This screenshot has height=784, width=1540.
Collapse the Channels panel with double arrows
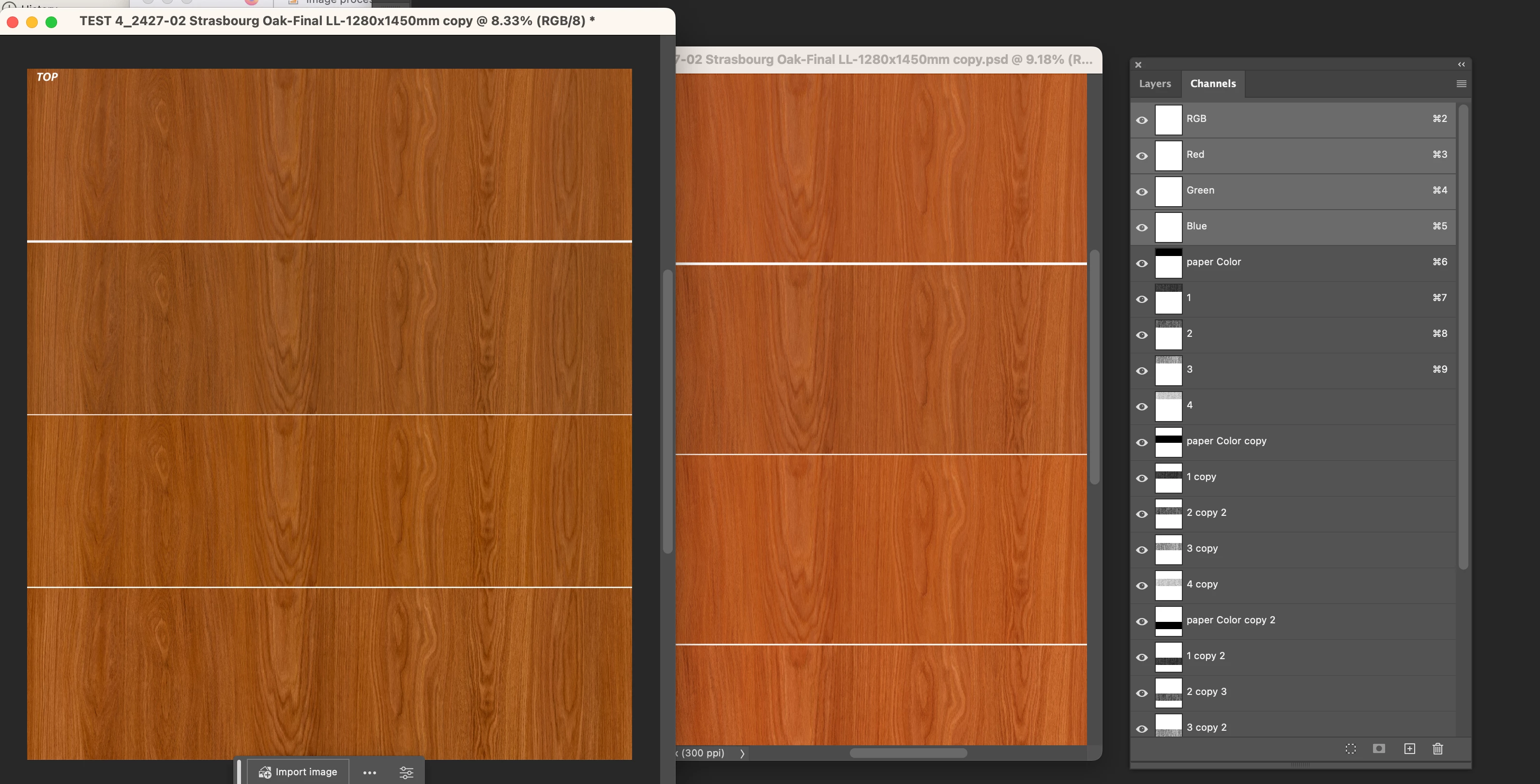pyautogui.click(x=1461, y=64)
